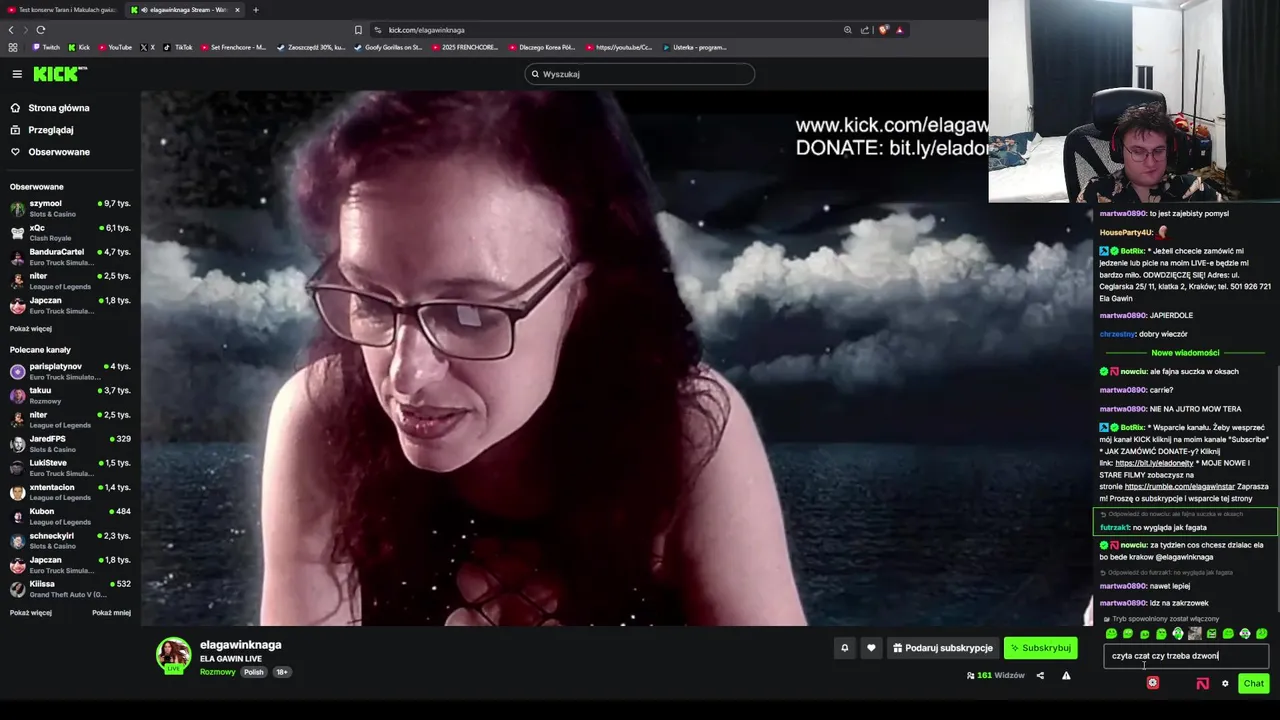This screenshot has height=720, width=1280.
Task: Open szymool channel in followed list
Action: (70, 208)
